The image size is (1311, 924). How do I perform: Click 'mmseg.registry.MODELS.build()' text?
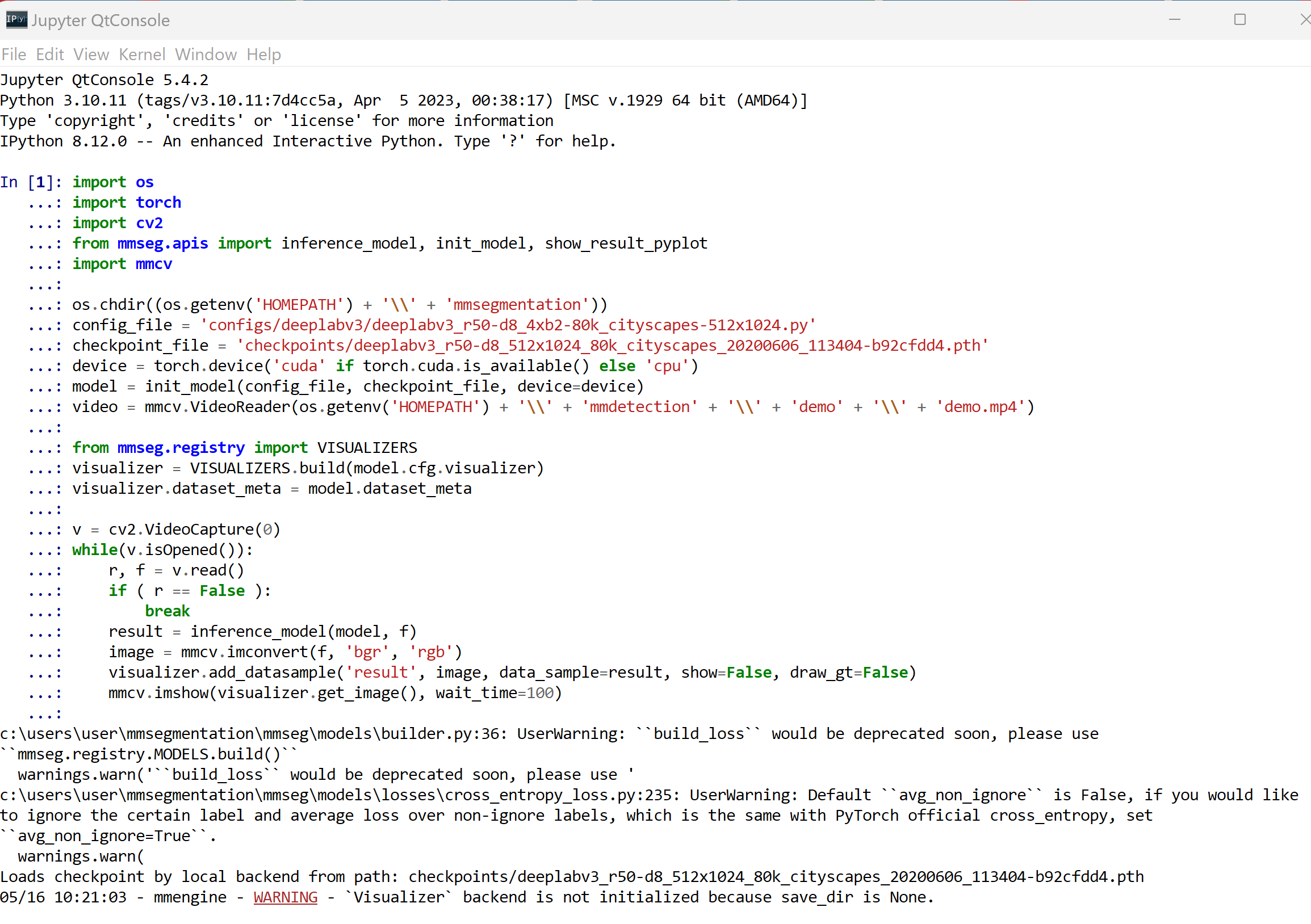(x=149, y=754)
